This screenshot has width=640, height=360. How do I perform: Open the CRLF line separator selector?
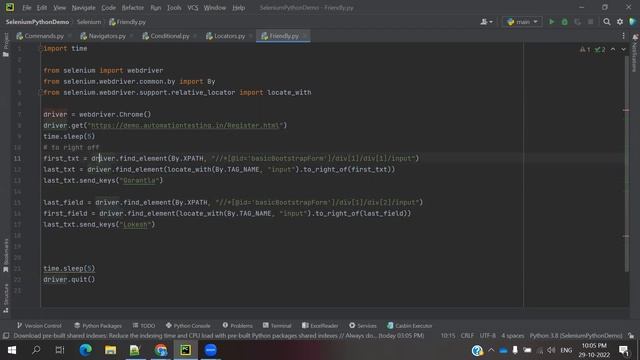pos(467,336)
